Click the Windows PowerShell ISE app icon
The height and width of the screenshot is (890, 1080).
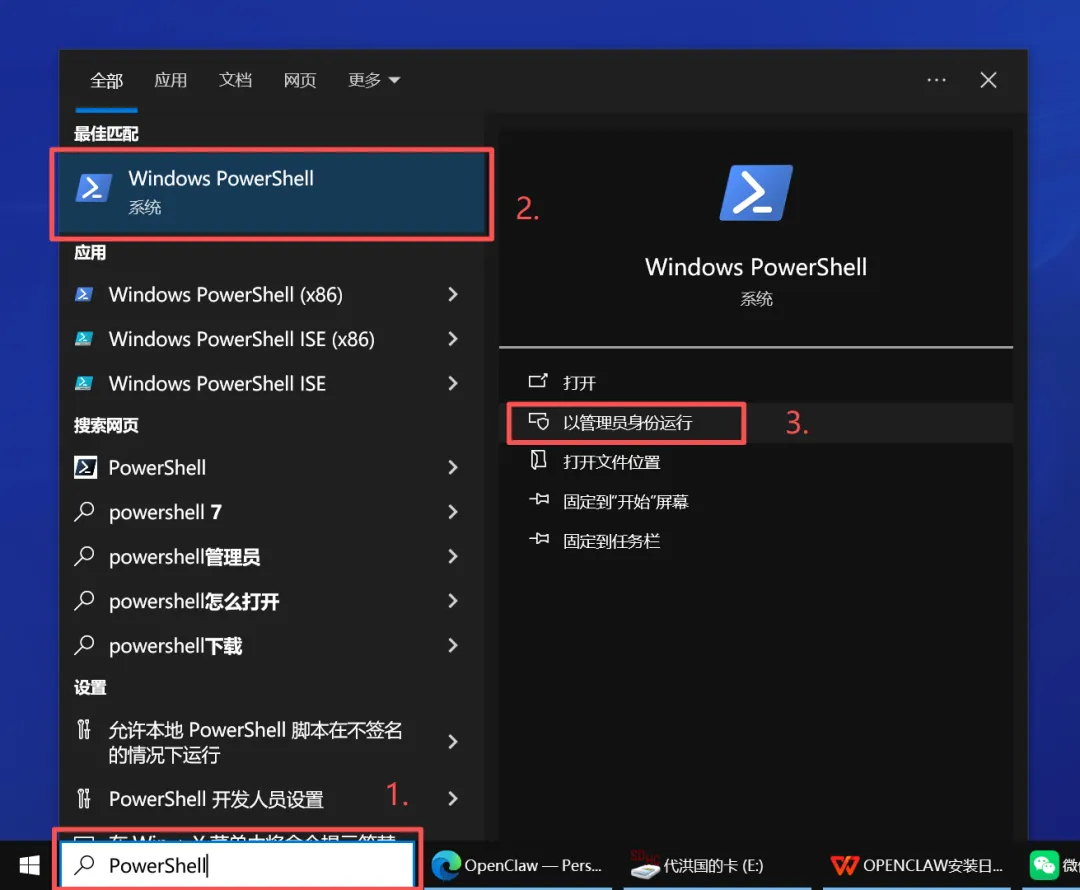pos(84,384)
